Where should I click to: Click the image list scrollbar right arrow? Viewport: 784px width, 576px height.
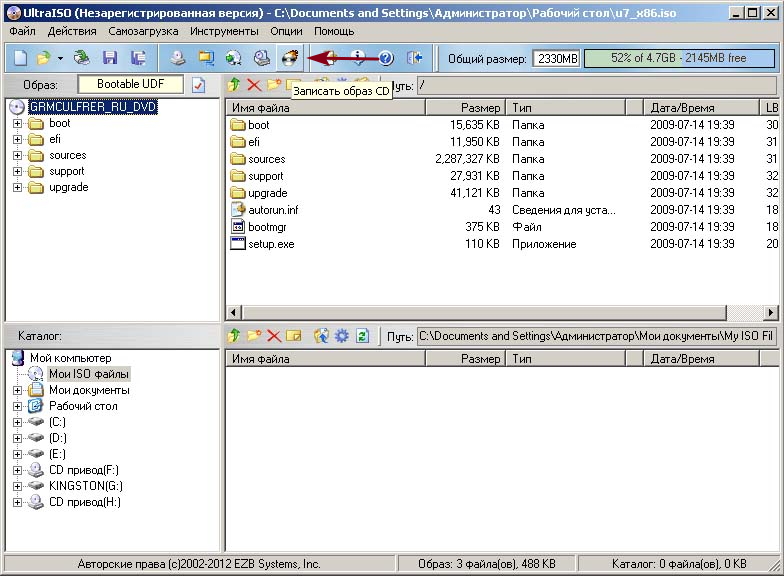point(770,313)
